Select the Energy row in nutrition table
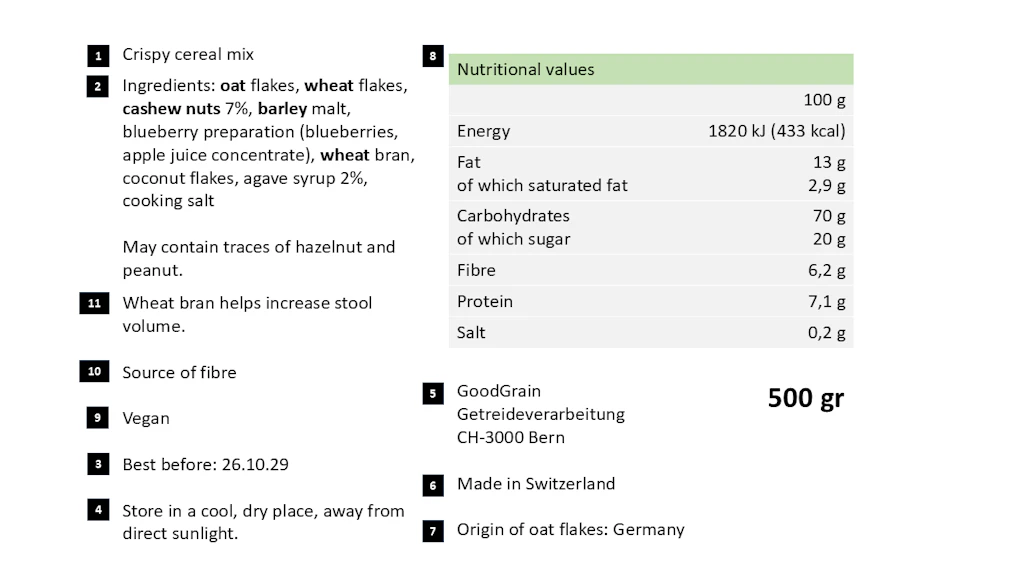Image resolution: width=1024 pixels, height=576 pixels. click(x=650, y=131)
